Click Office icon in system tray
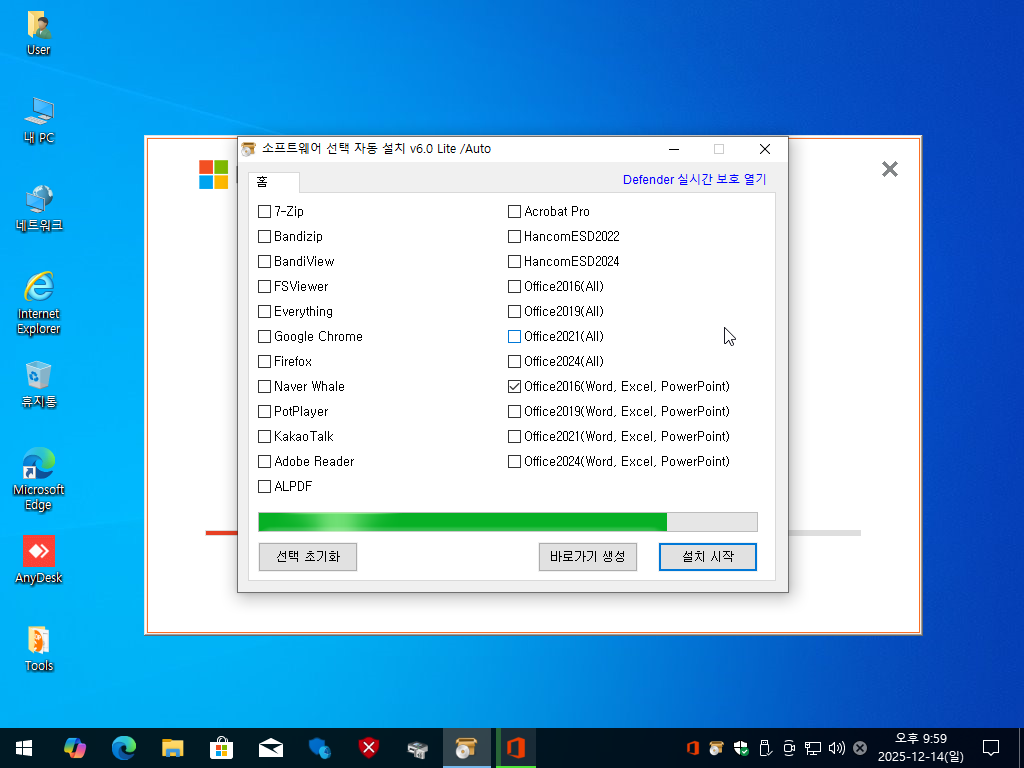This screenshot has height=768, width=1024. [693, 748]
